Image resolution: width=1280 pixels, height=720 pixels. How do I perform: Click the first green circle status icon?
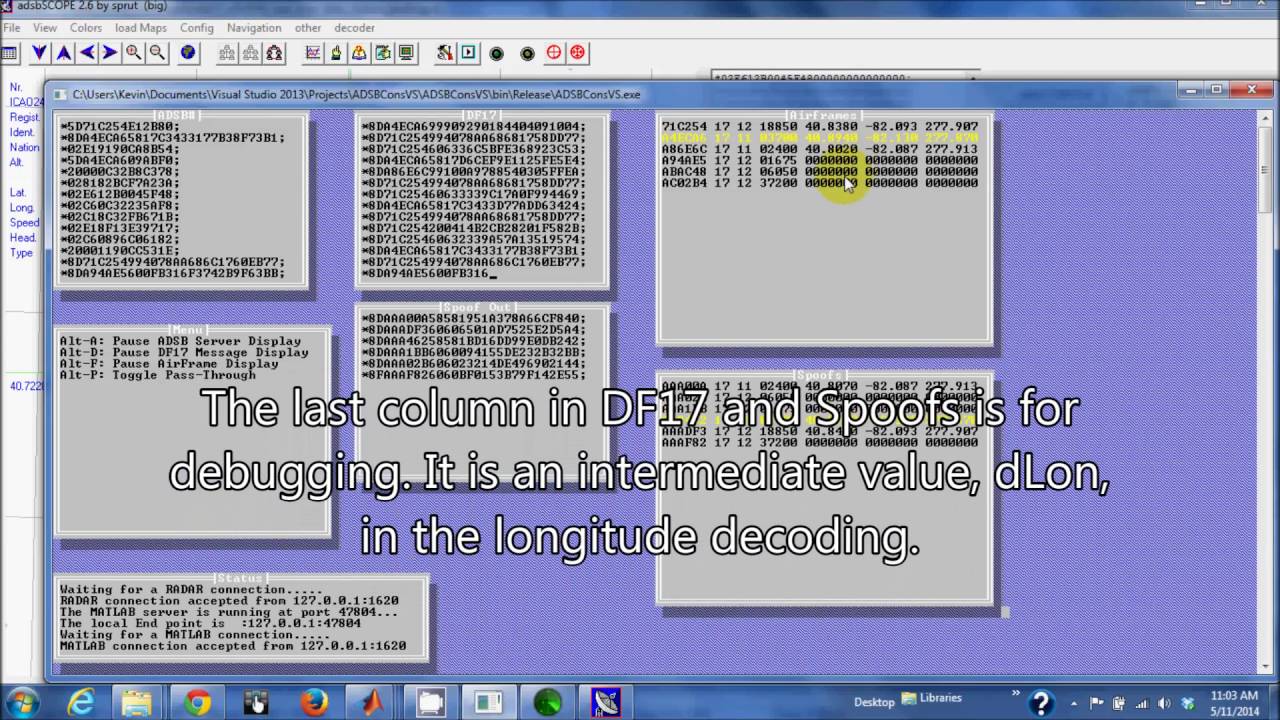[497, 53]
